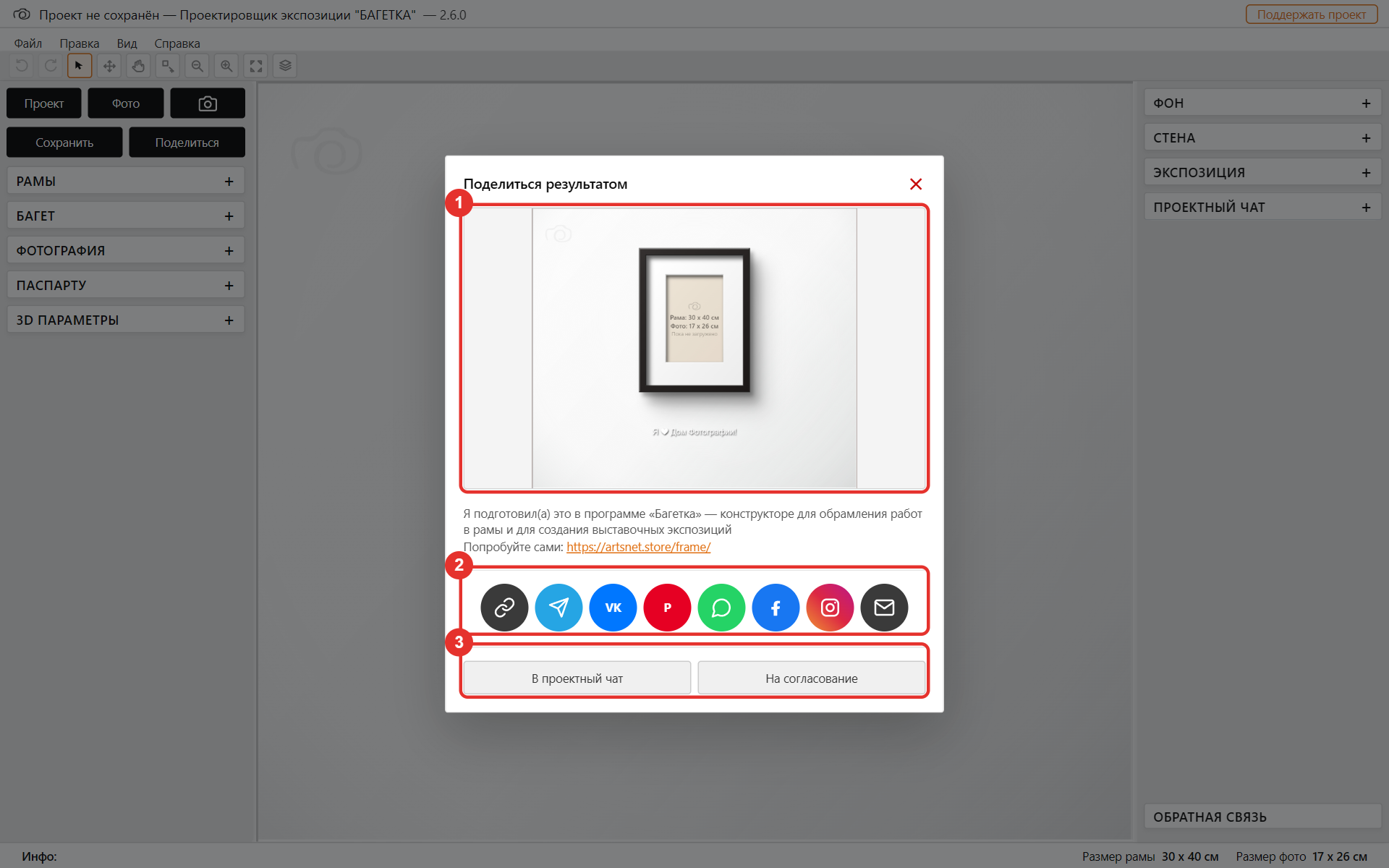1389x868 pixels.
Task: Open the Справка menu
Action: click(177, 43)
